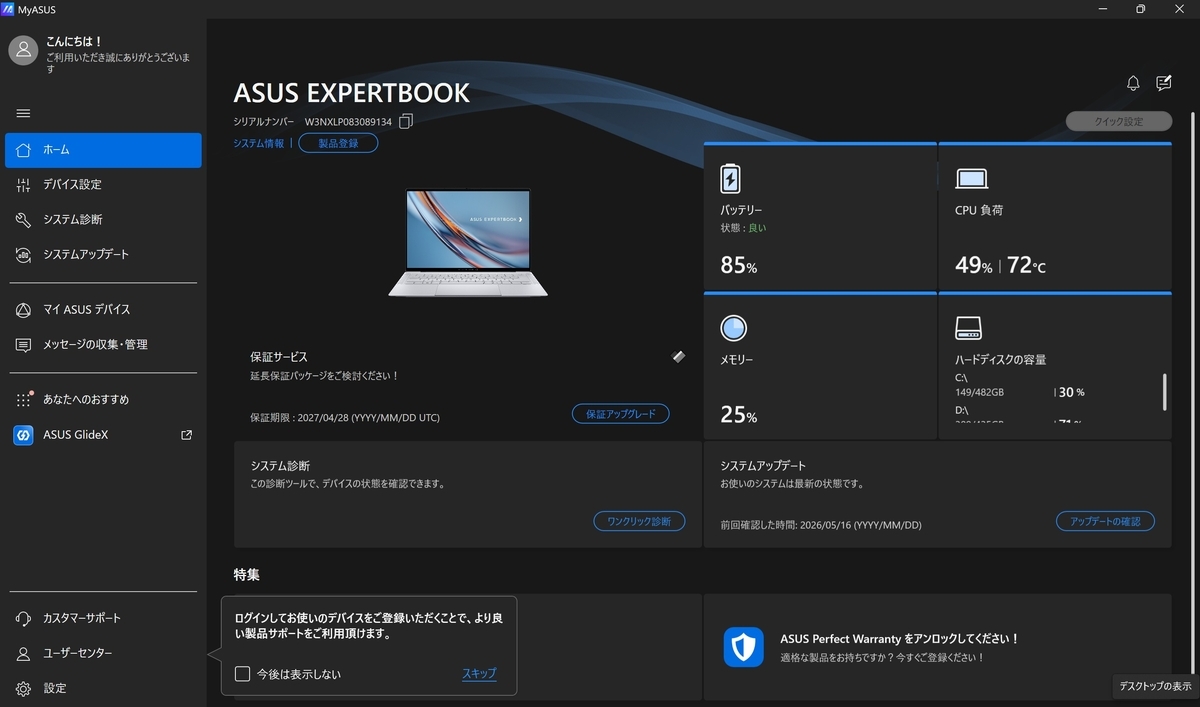
Task: Click the アップデートの確認 button
Action: [x=1105, y=521]
